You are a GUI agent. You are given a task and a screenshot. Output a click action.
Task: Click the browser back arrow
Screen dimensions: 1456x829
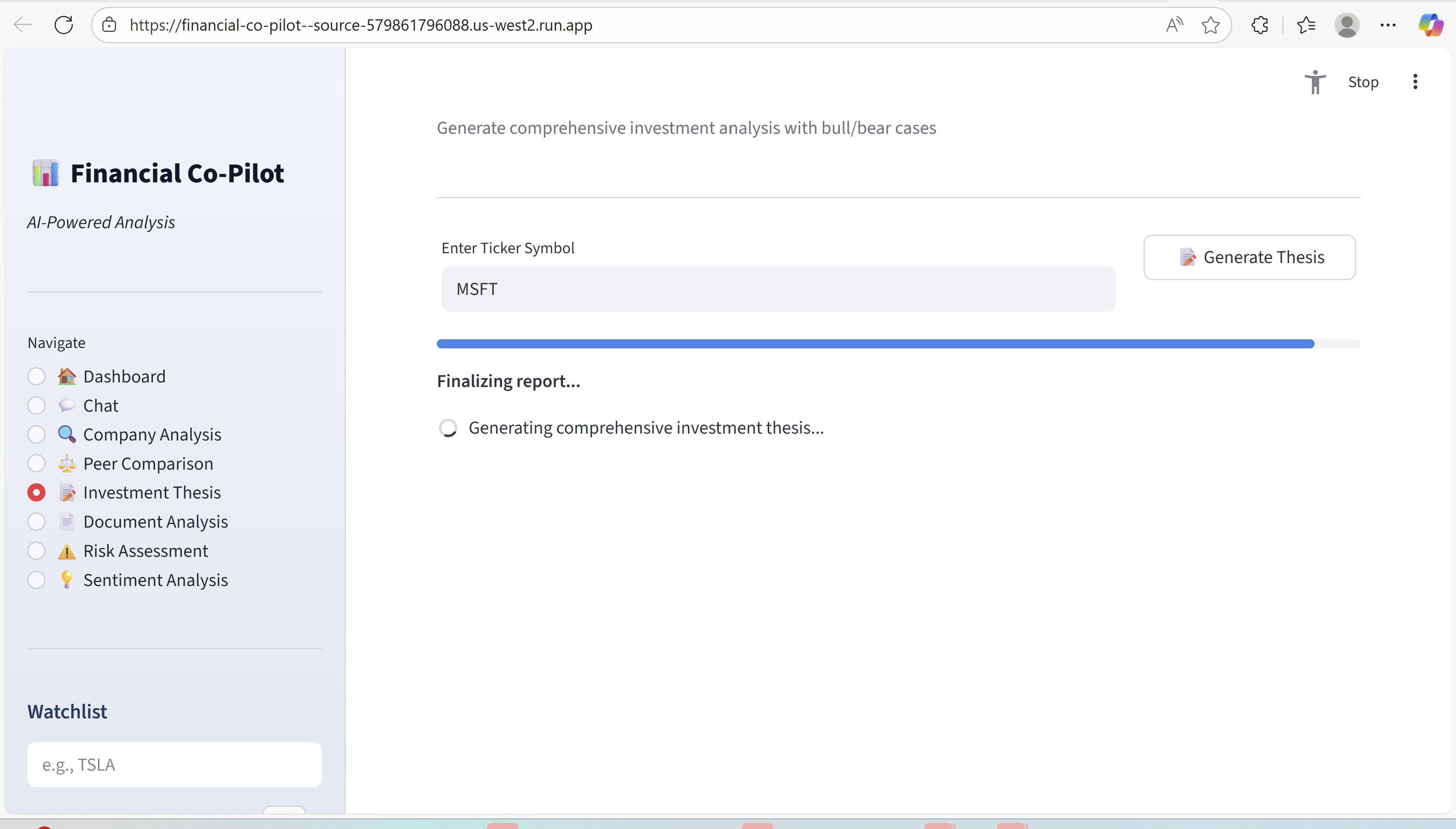point(23,25)
